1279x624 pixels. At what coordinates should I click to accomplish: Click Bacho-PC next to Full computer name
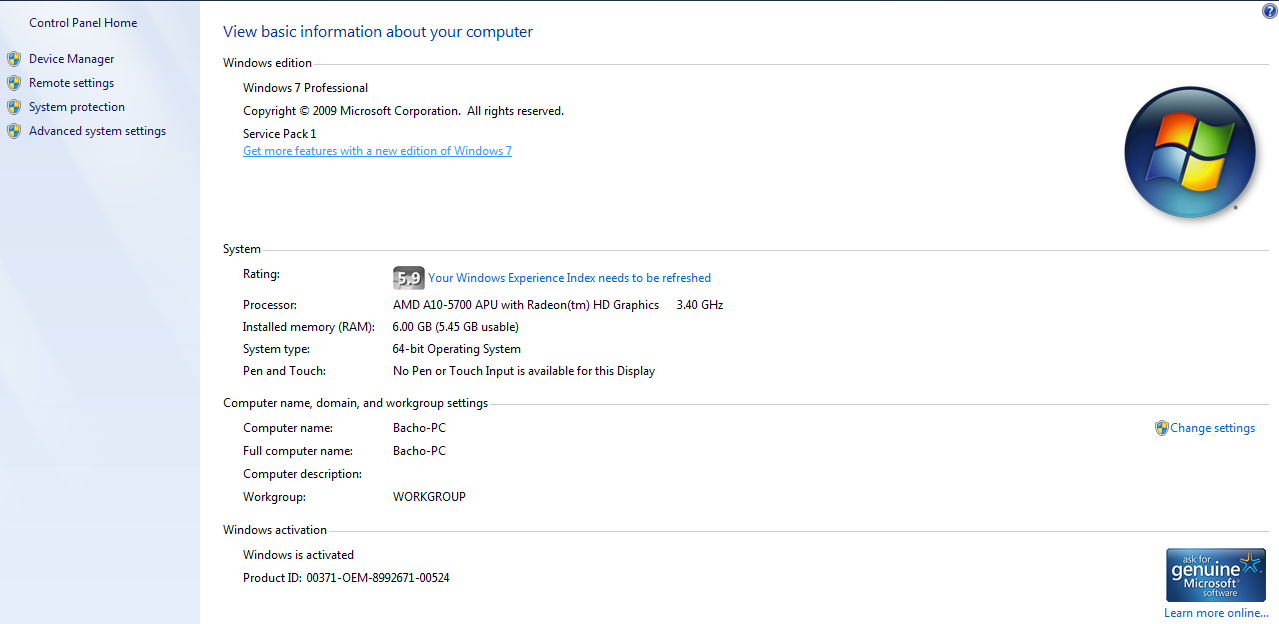(x=419, y=451)
